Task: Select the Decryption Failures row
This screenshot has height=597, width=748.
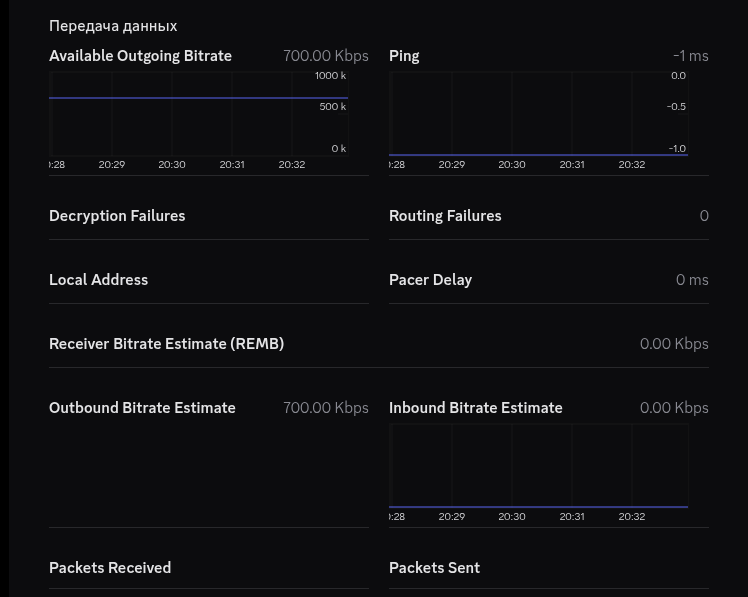Action: (209, 216)
